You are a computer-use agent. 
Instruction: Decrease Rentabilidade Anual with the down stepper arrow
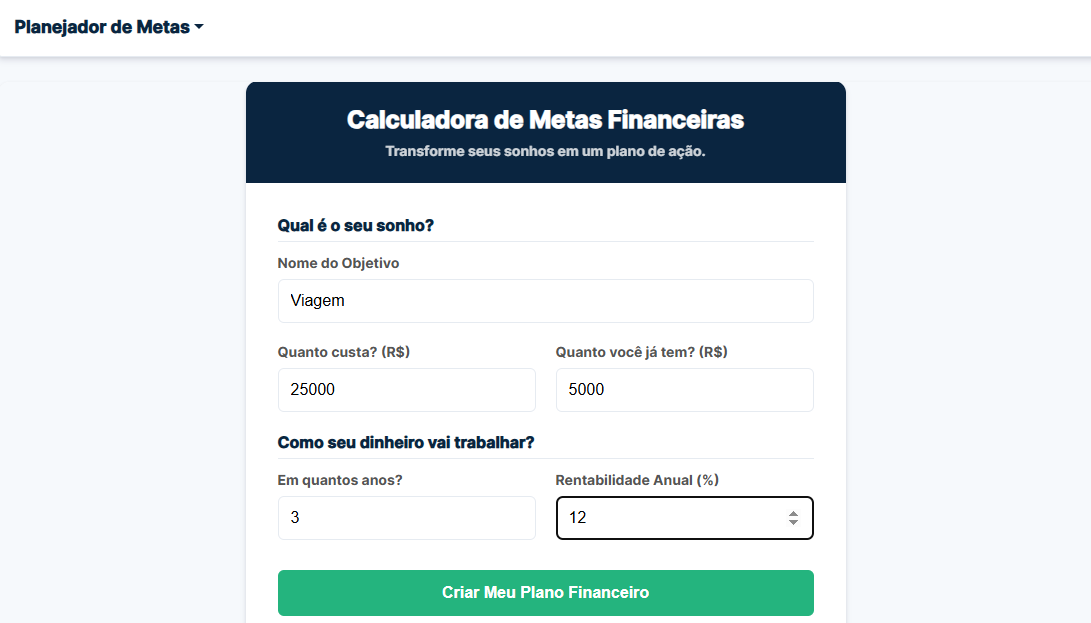click(794, 523)
